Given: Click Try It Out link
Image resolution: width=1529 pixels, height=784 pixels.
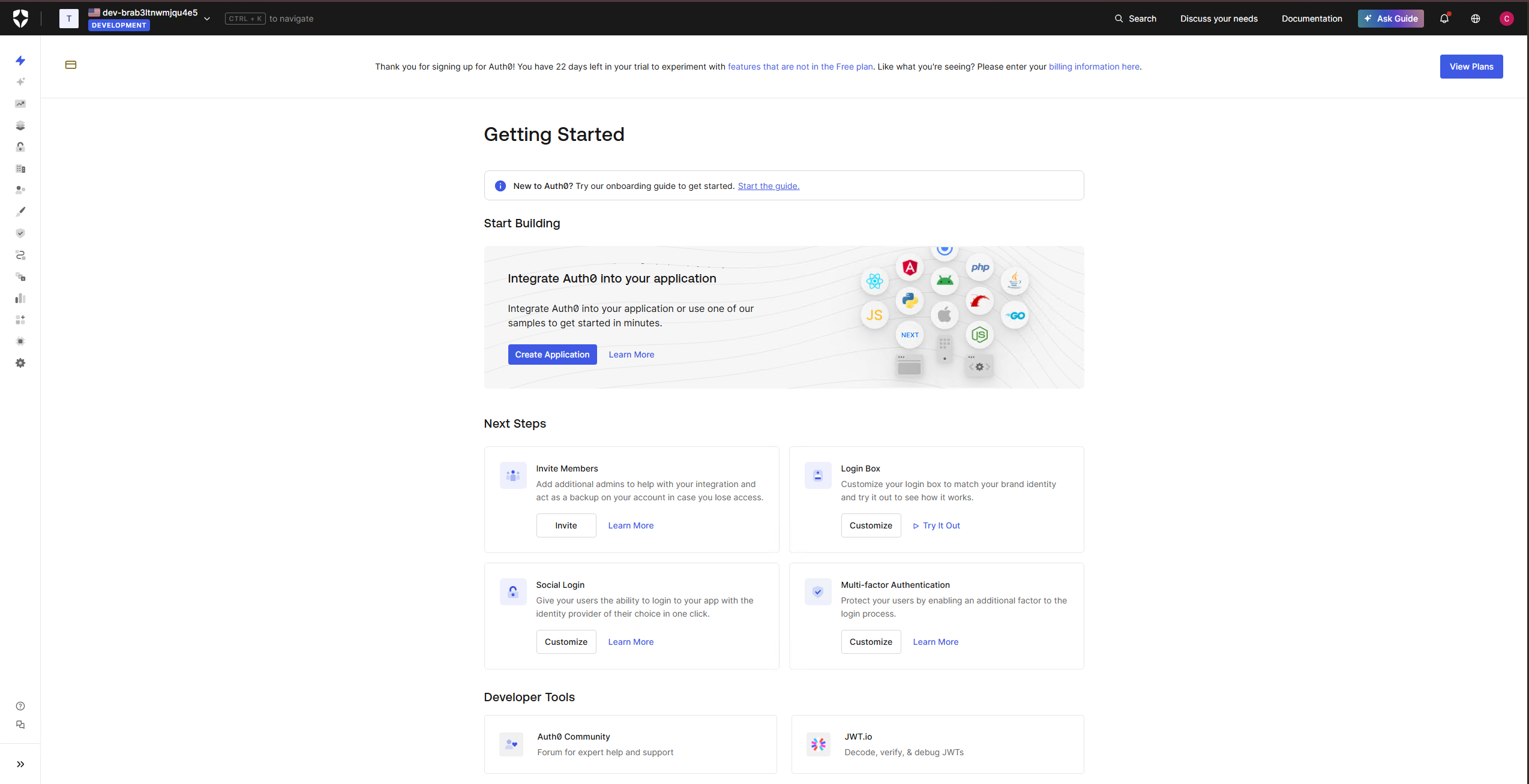Looking at the screenshot, I should point(936,525).
